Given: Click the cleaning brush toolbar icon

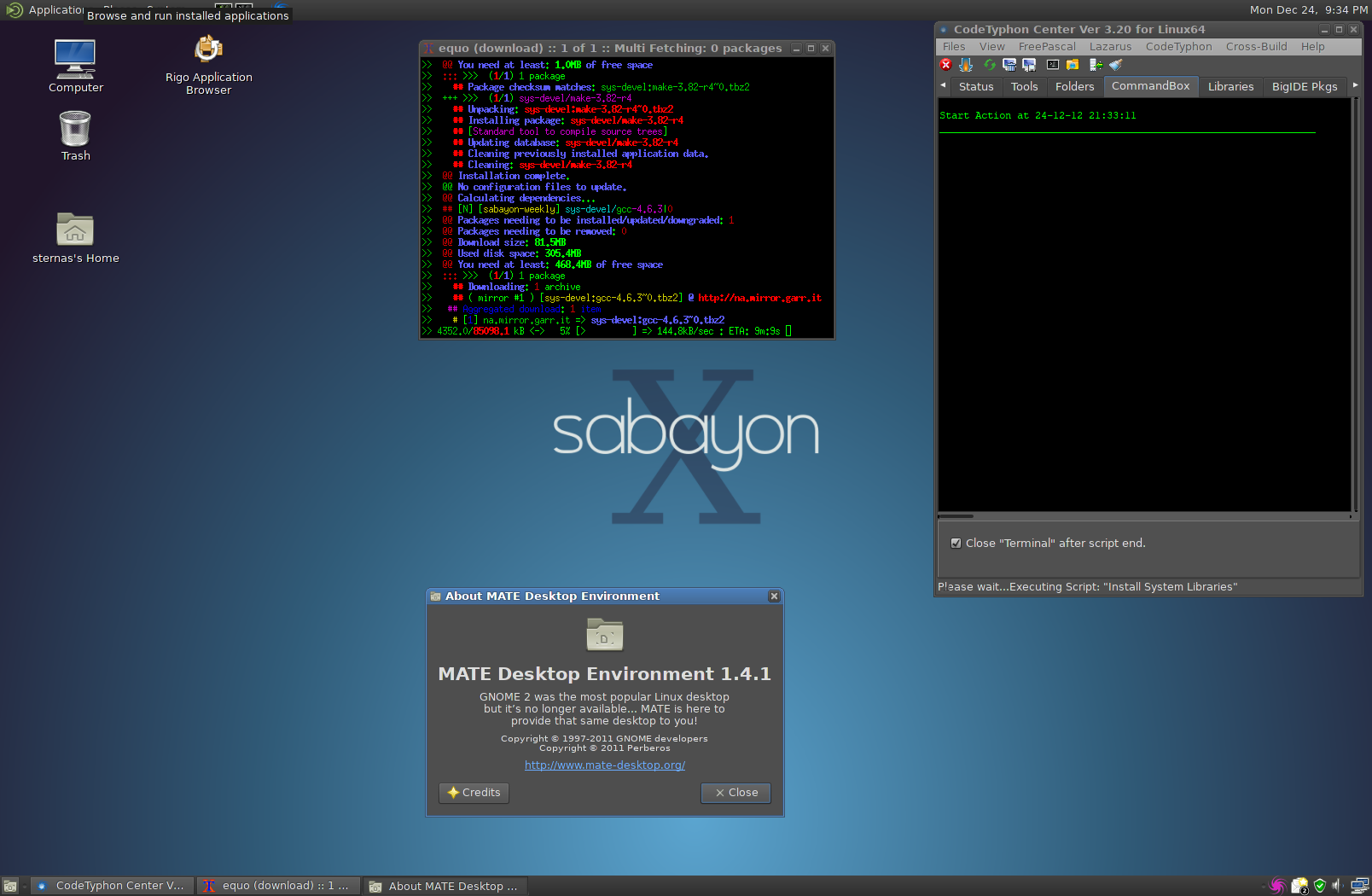Looking at the screenshot, I should click(1116, 65).
